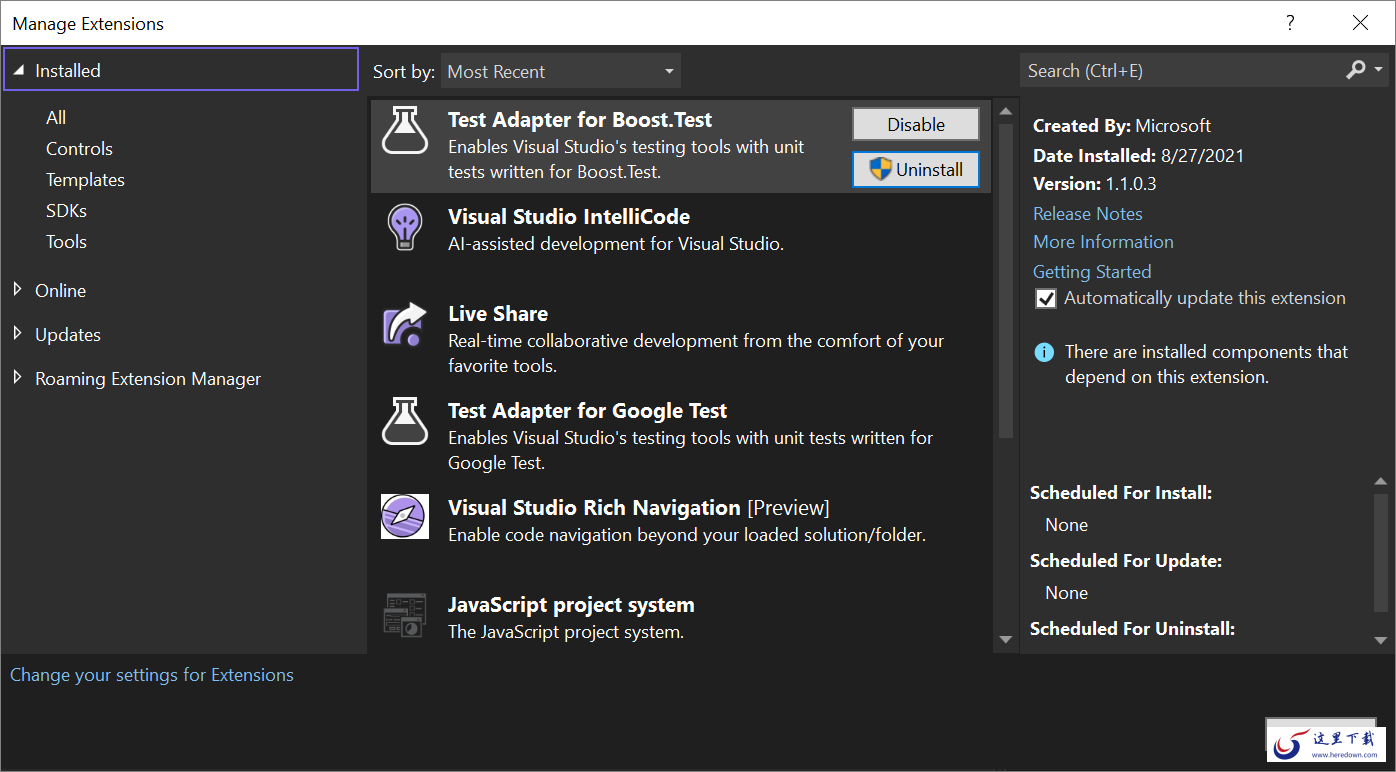This screenshot has height=772, width=1396.
Task: Expand the Online category
Action: coord(17,290)
